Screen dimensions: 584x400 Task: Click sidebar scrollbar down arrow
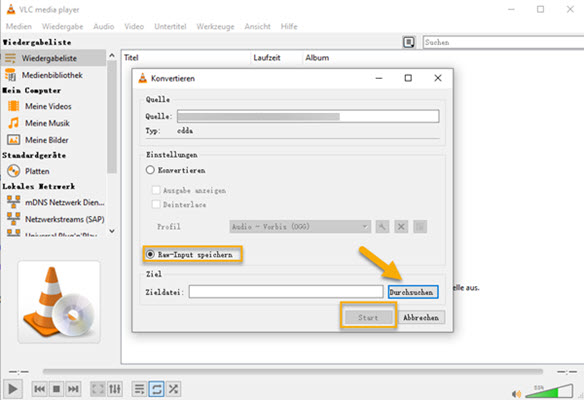[x=112, y=231]
